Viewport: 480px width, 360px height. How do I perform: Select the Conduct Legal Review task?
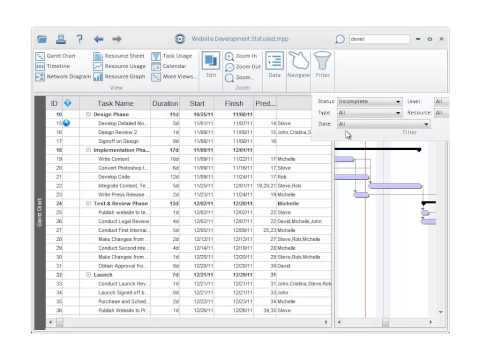(189, 221)
